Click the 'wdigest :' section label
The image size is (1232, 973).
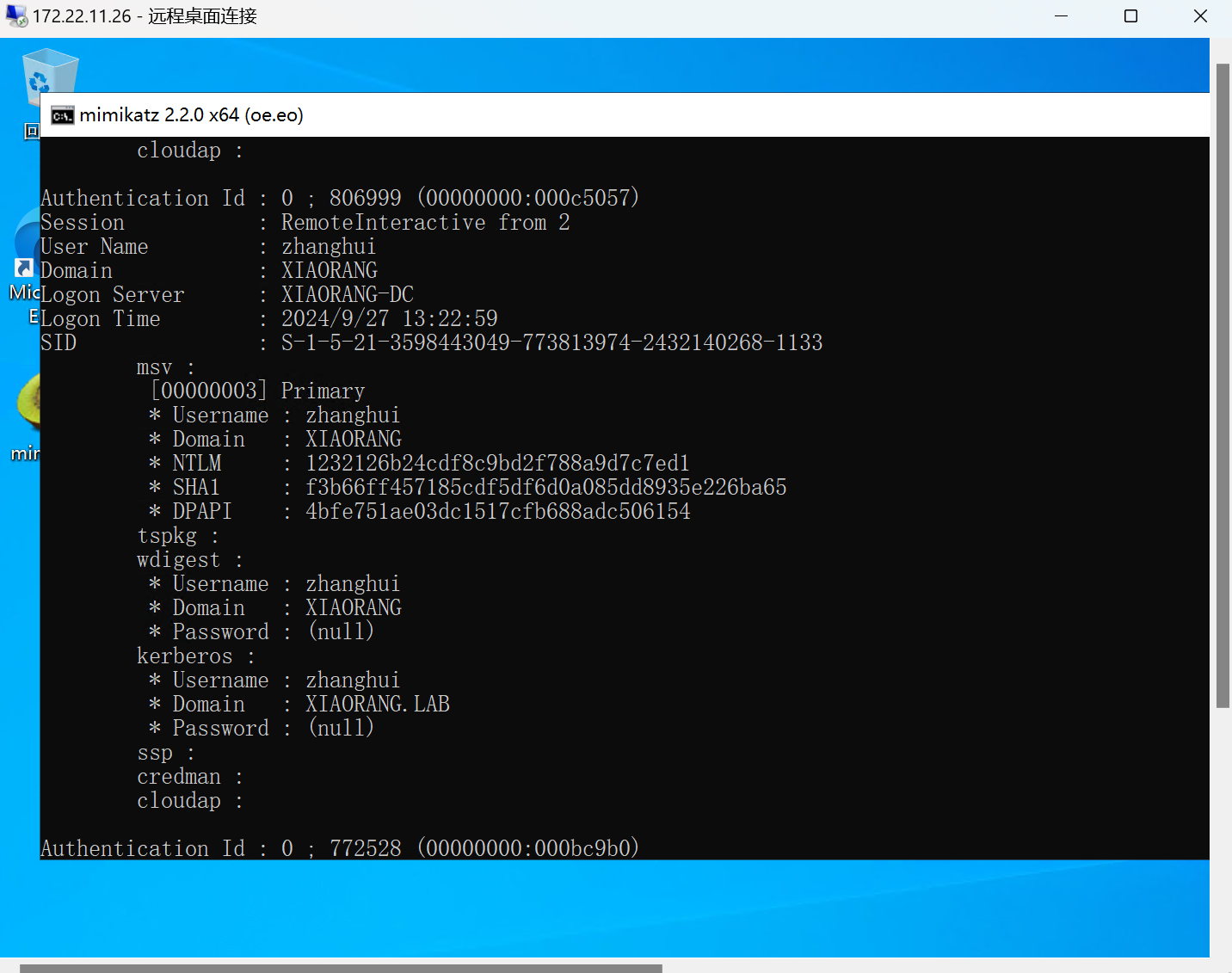pos(189,559)
